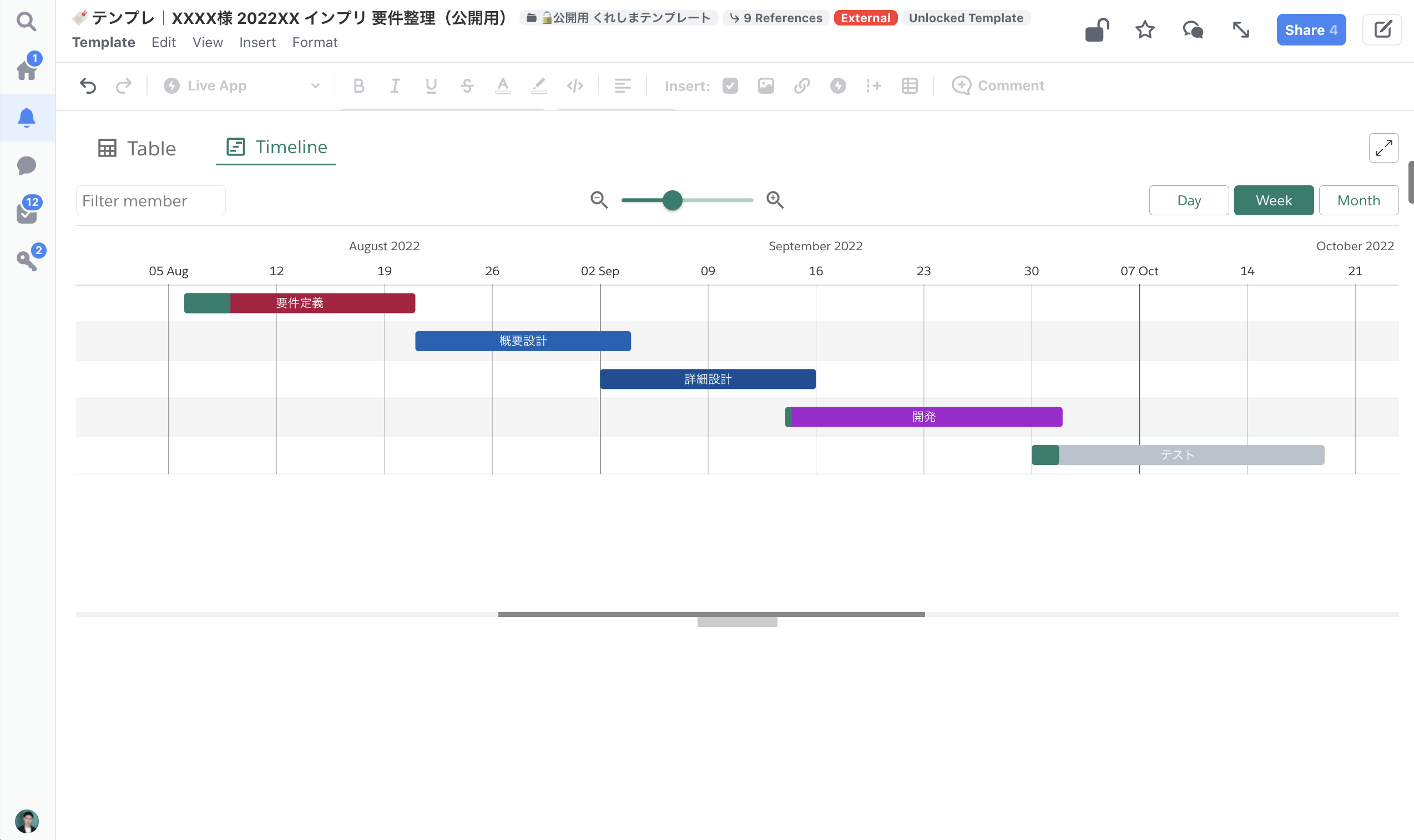The image size is (1414, 840).
Task: Open the conversations bubble icon in header
Action: click(x=1193, y=30)
